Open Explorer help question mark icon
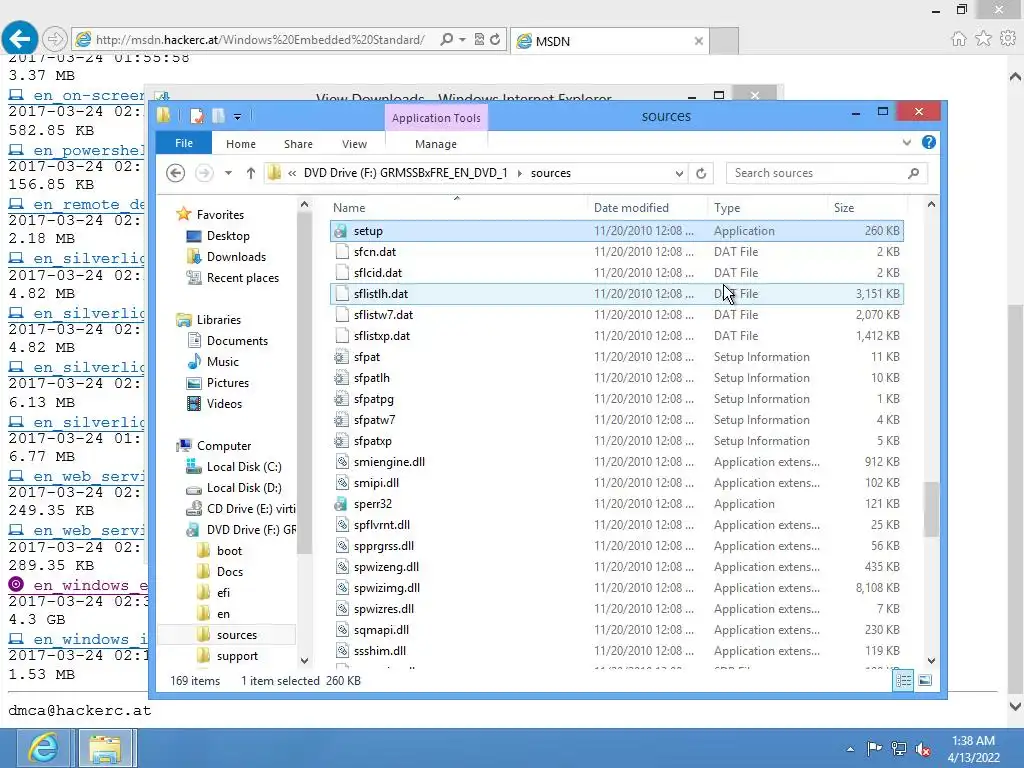The image size is (1024, 768). [x=929, y=142]
